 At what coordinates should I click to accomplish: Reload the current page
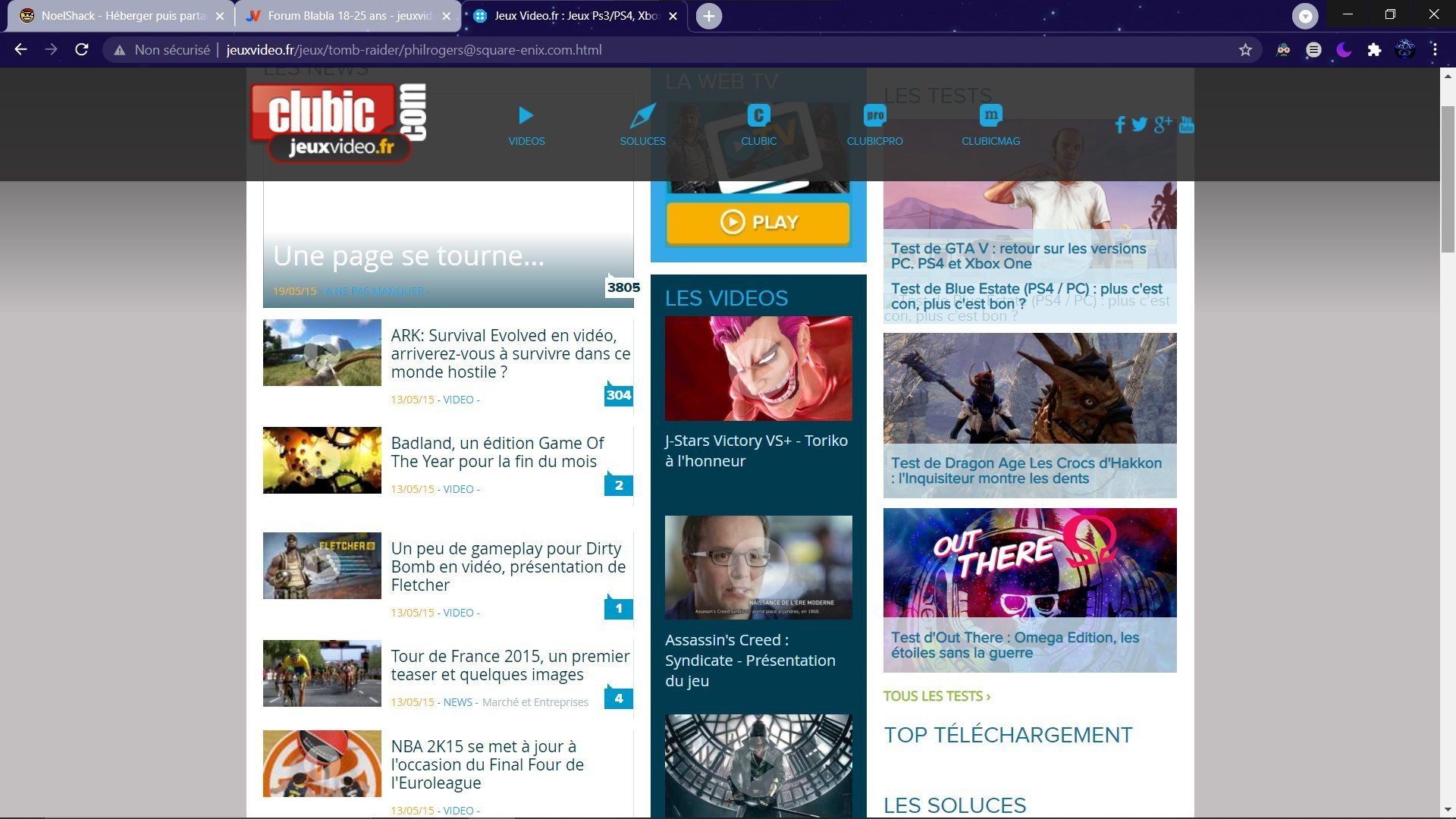(82, 49)
